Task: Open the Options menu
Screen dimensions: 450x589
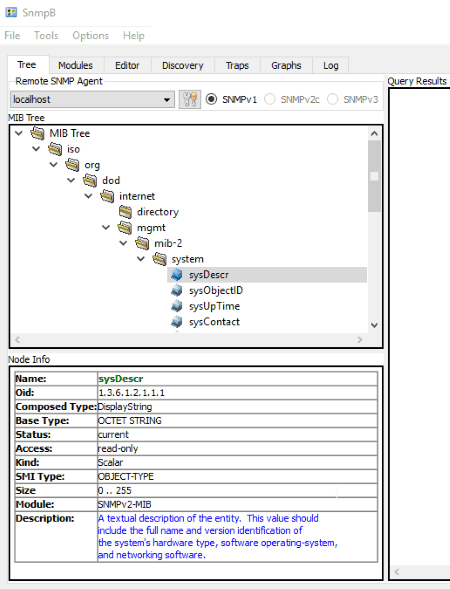Action: coord(91,35)
